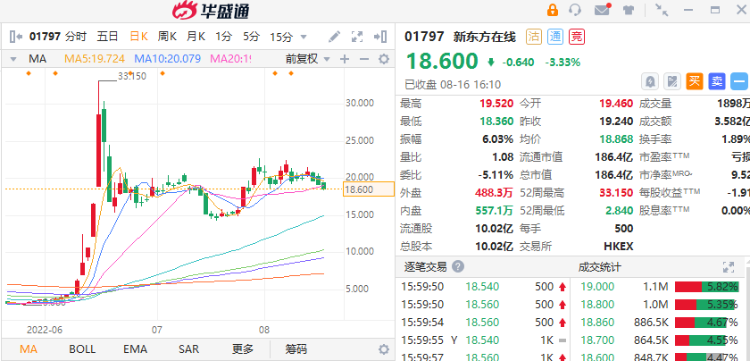Expand the 15分 interval dropdown arrow
This screenshot has height=361, width=750.
(303, 37)
